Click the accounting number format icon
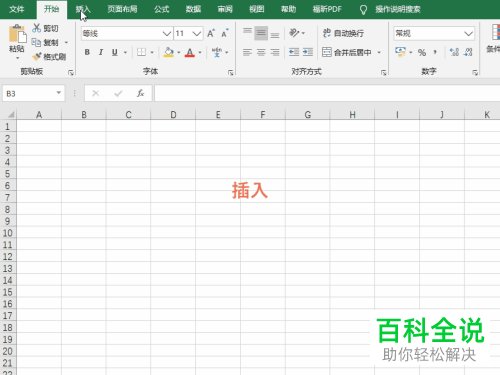500x375 pixels. coord(400,52)
